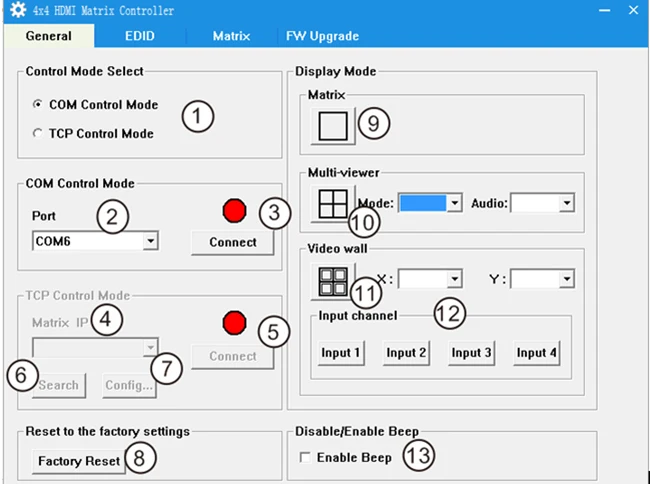The image size is (650, 484).
Task: Click the Search button
Action: tap(58, 385)
